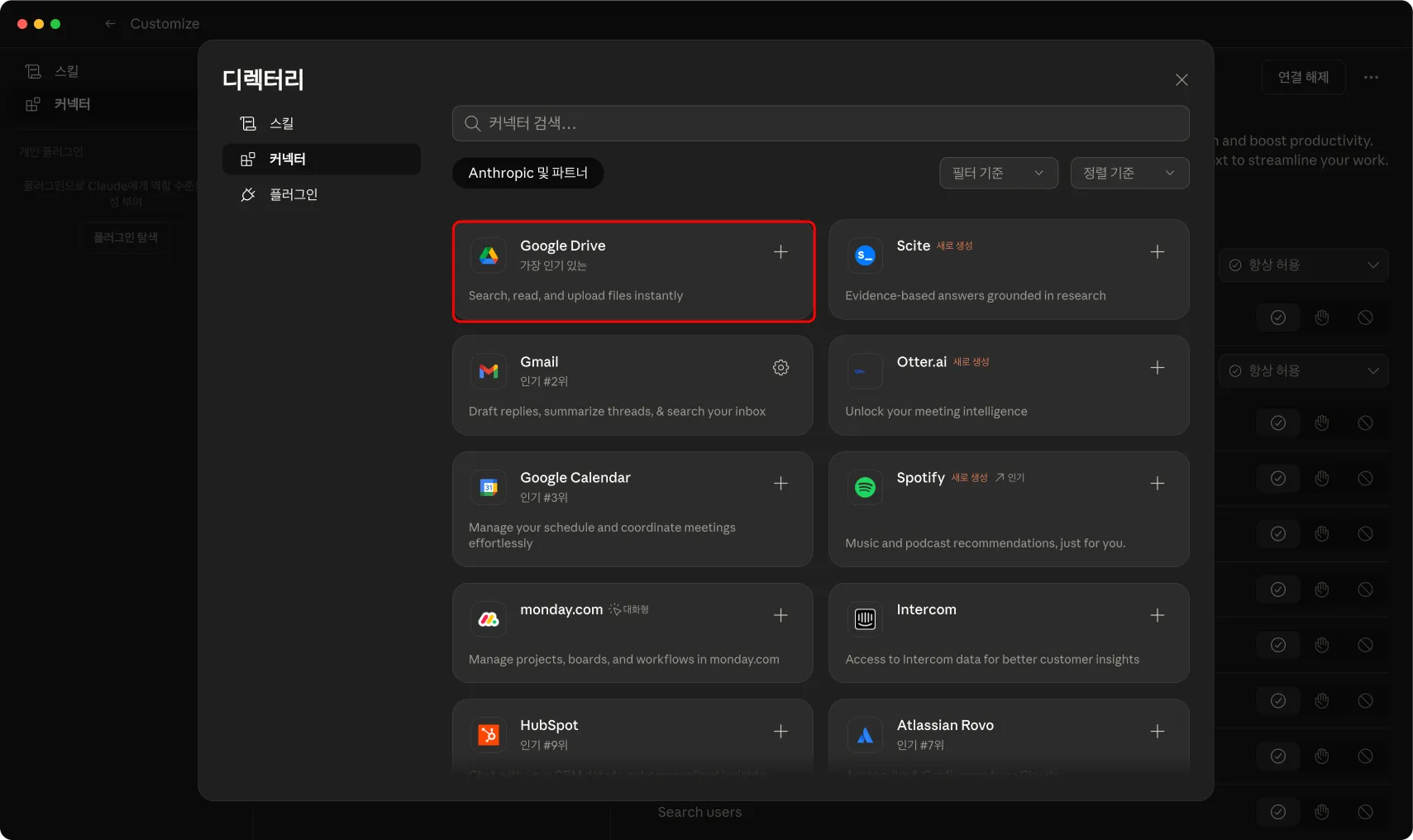Image resolution: width=1413 pixels, height=840 pixels.
Task: Click the HubSpot logo icon
Action: [489, 735]
